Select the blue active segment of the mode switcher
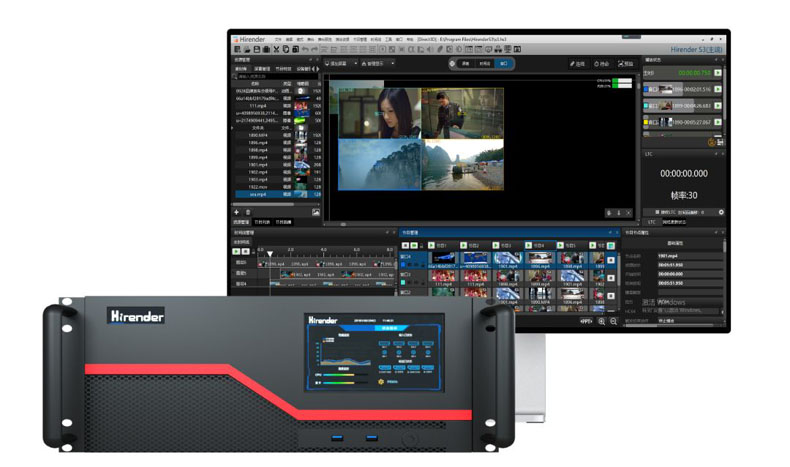This screenshot has height=467, width=790. coord(502,63)
